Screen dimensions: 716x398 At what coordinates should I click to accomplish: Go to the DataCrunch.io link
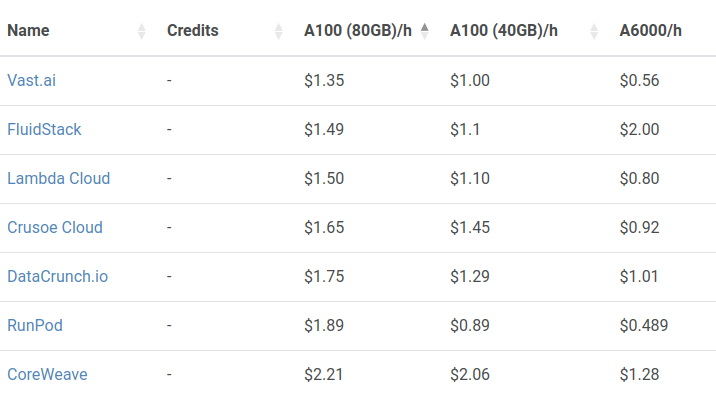(58, 277)
